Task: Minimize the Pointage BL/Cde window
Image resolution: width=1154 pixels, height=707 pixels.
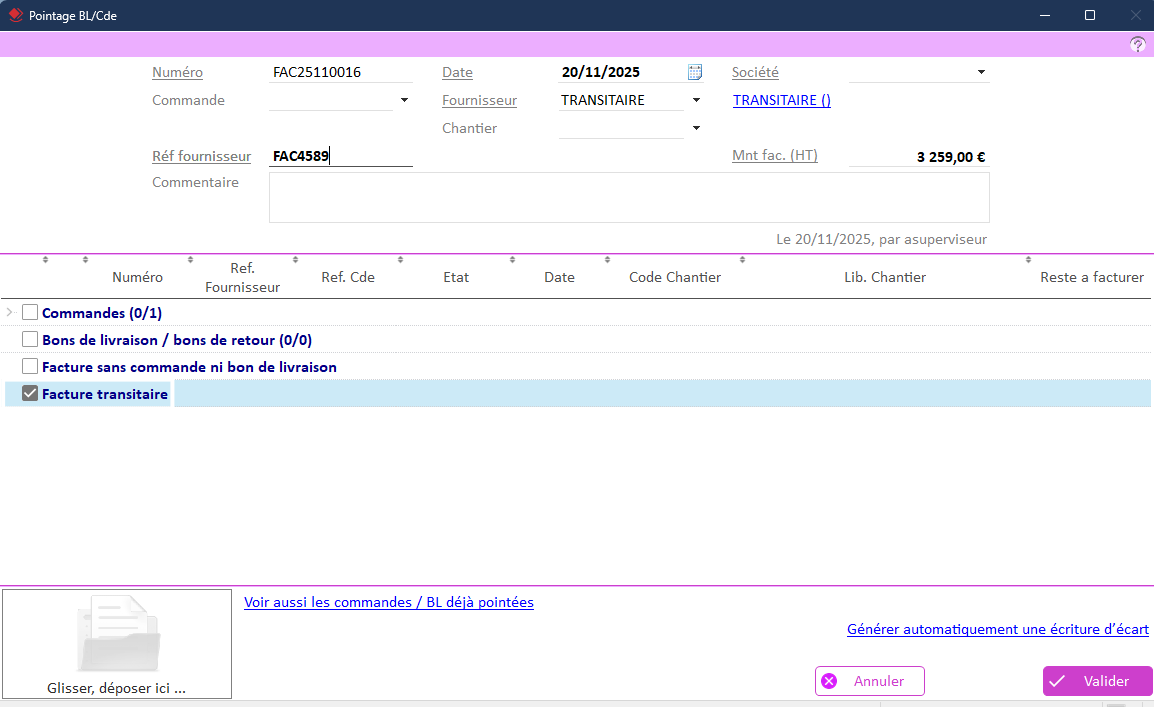Action: (x=1045, y=15)
